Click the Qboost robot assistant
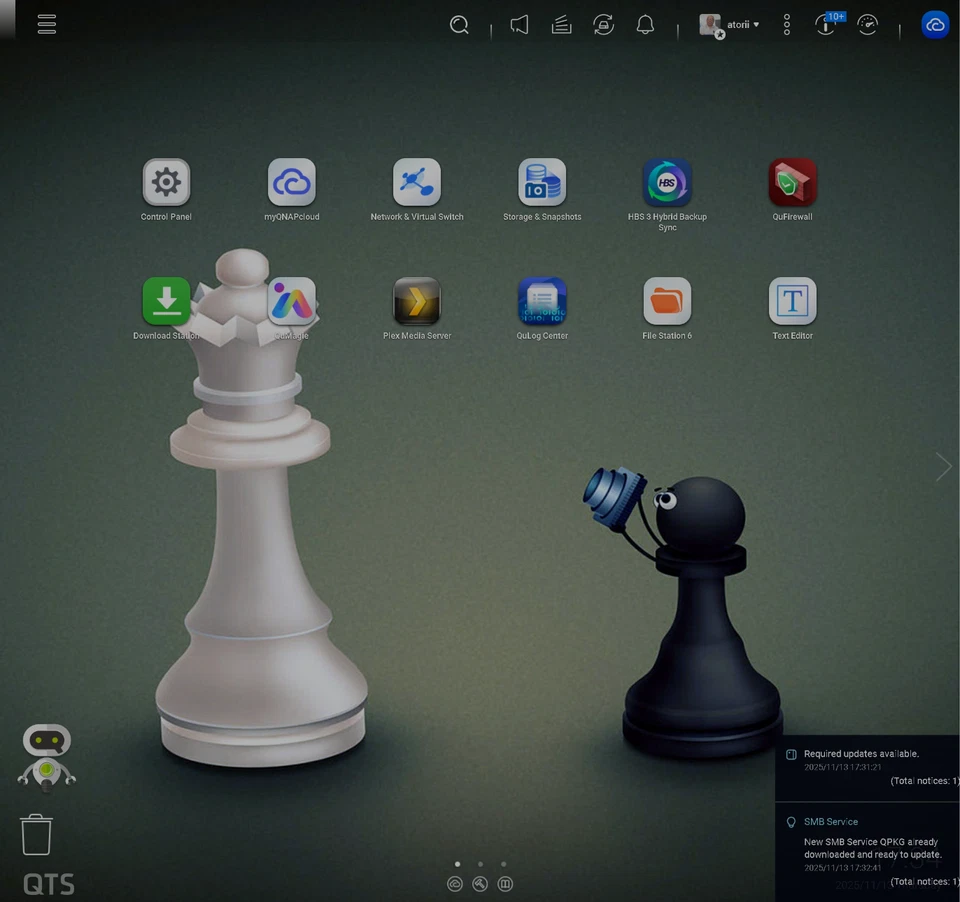This screenshot has width=960, height=902. pos(47,757)
